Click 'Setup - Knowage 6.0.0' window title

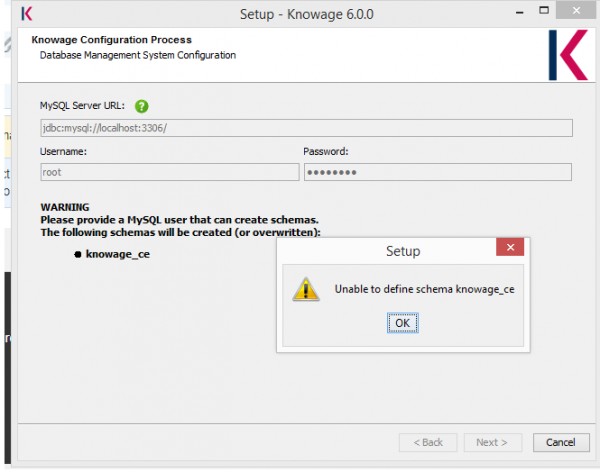click(x=307, y=15)
